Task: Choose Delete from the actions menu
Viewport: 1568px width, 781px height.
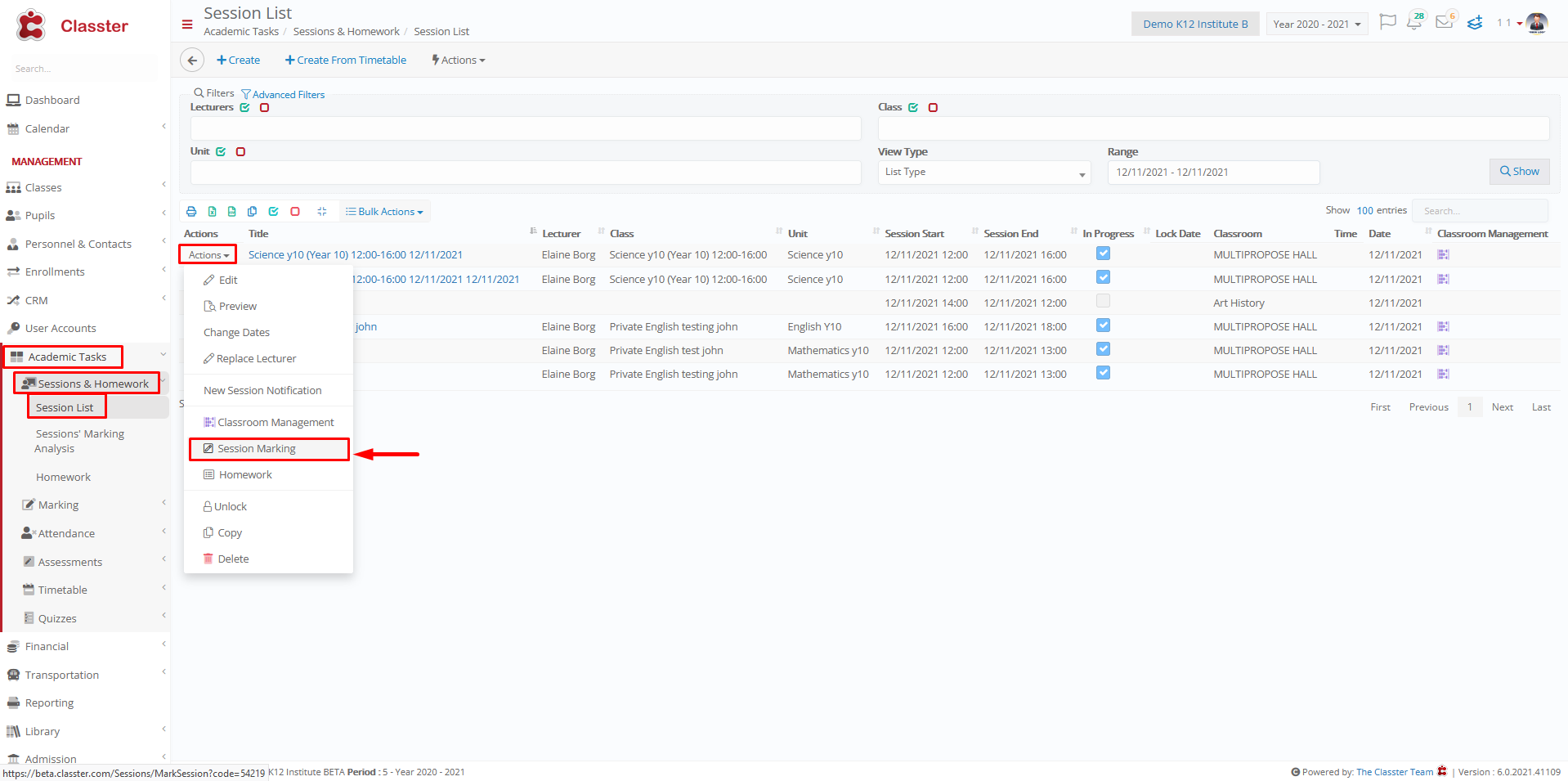Action: coord(268,559)
